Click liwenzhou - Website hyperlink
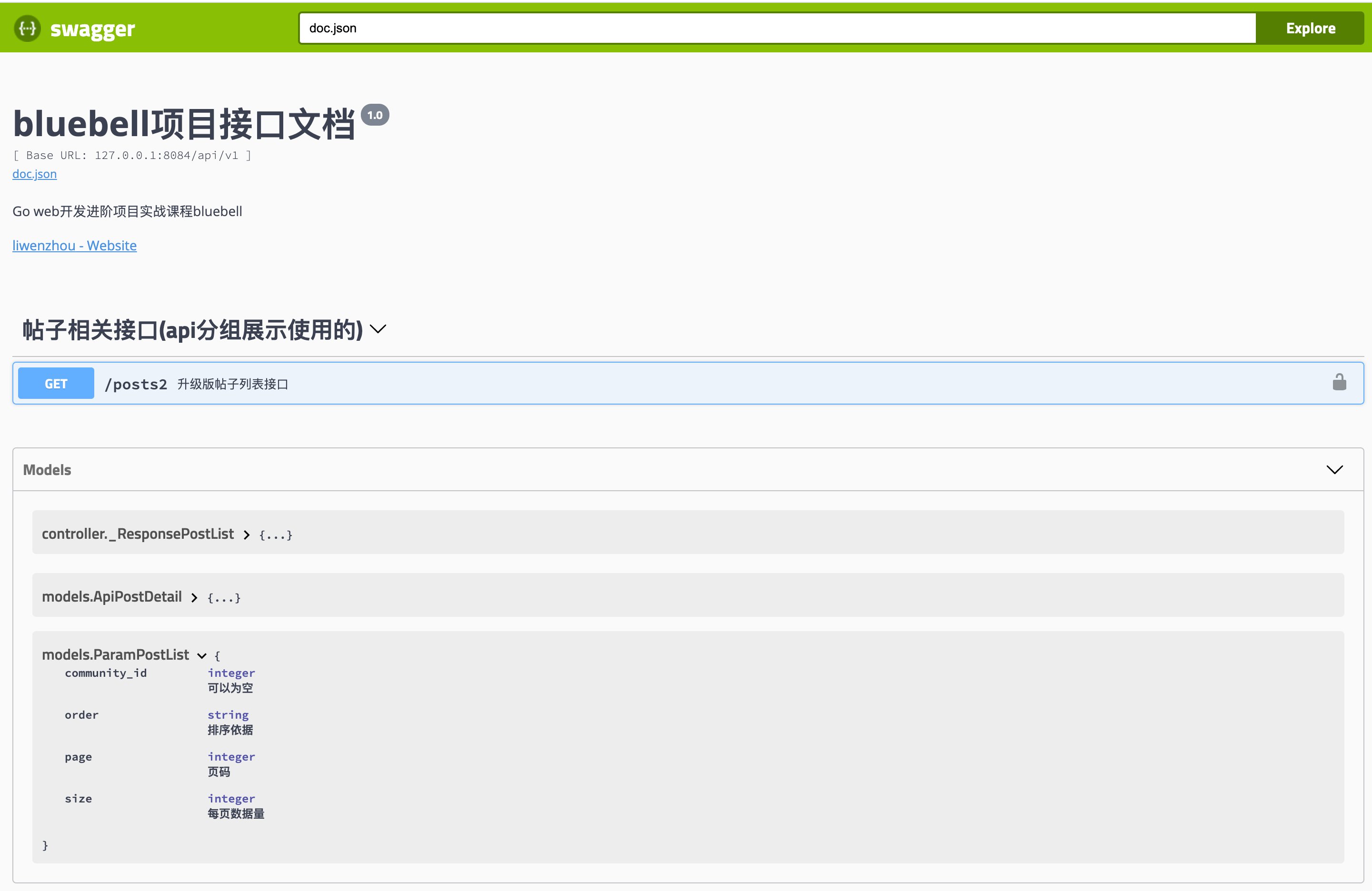Image resolution: width=1372 pixels, height=891 pixels. tap(74, 245)
